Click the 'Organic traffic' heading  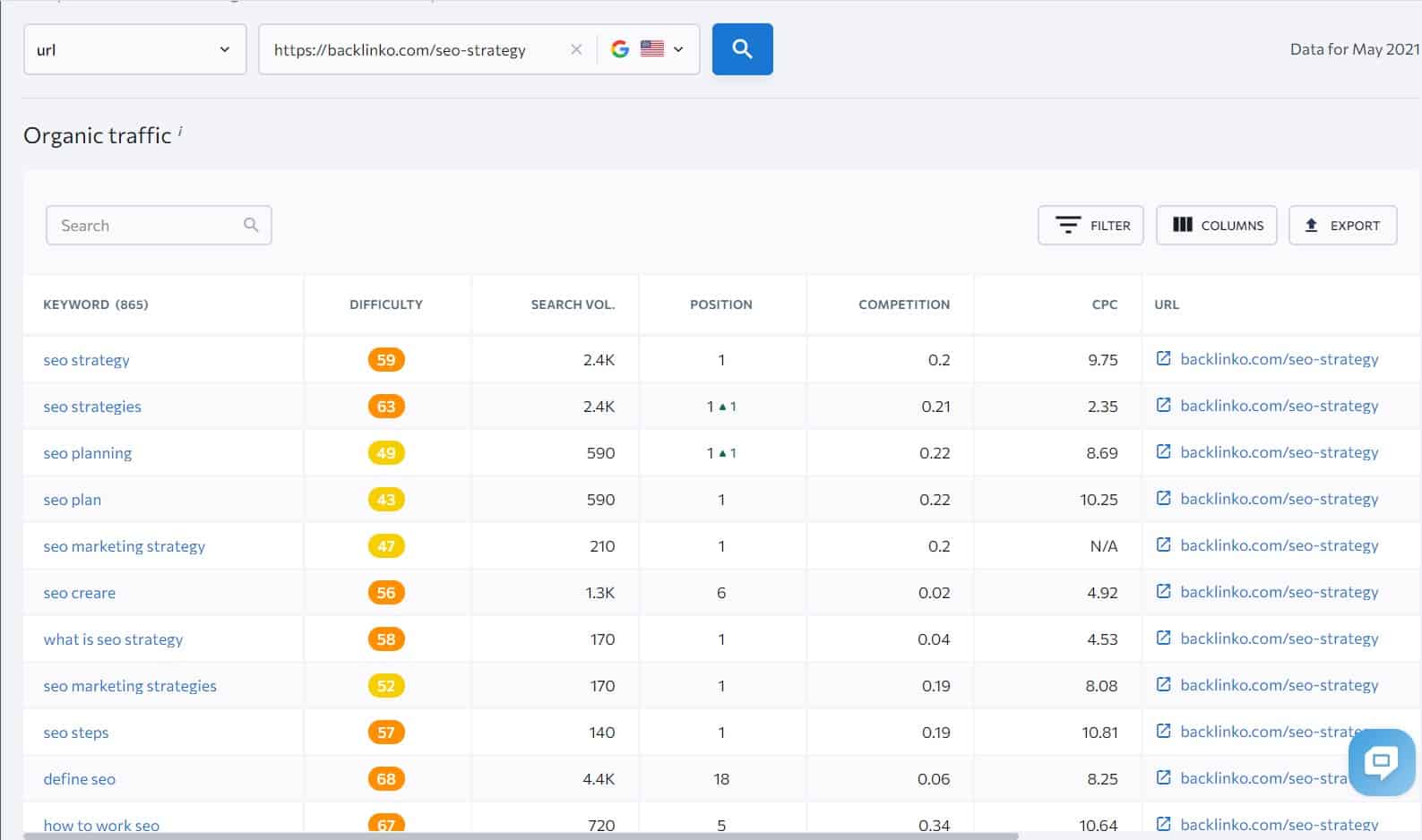pyautogui.click(x=97, y=135)
